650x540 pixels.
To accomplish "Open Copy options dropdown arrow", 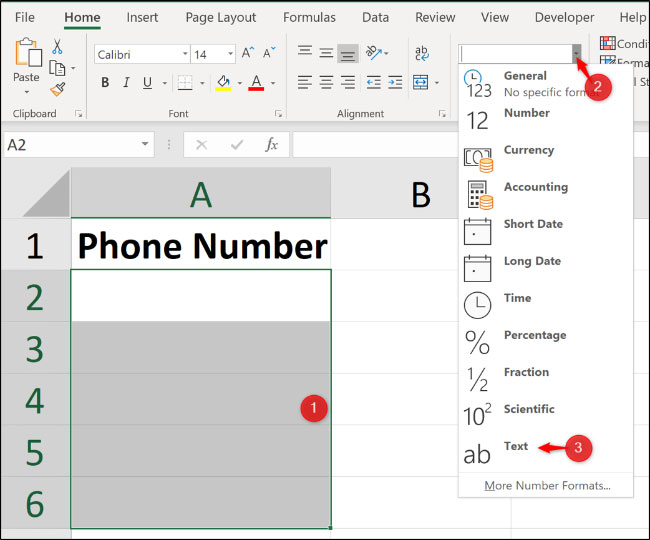I will (x=73, y=68).
